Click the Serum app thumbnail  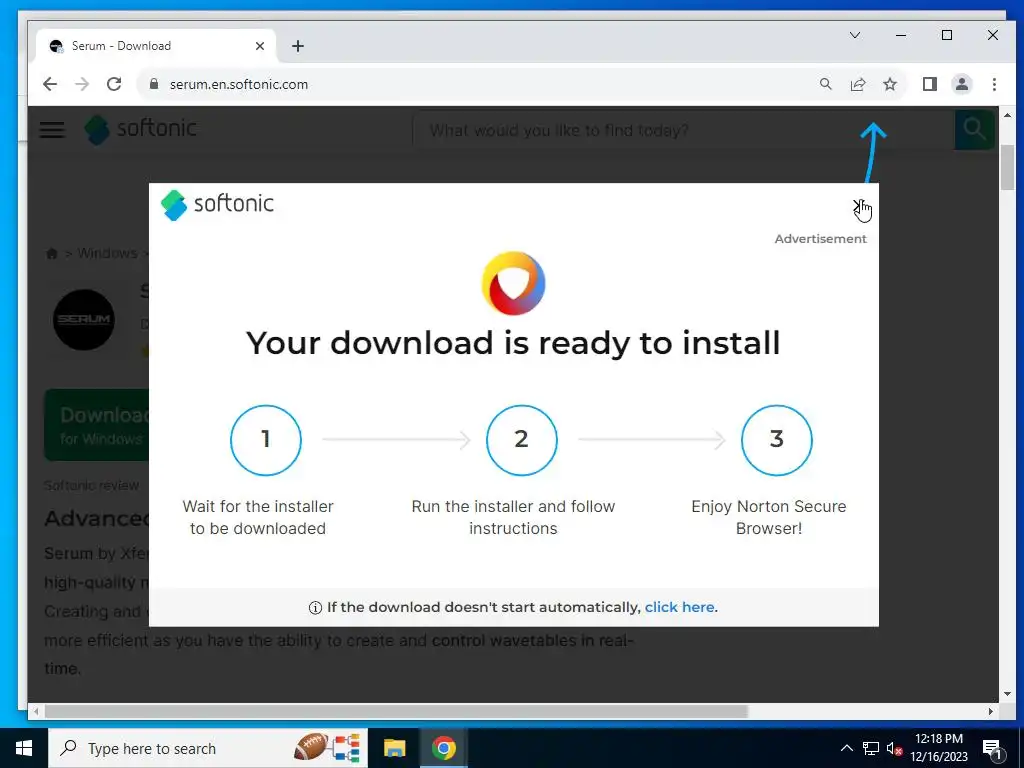tap(84, 319)
